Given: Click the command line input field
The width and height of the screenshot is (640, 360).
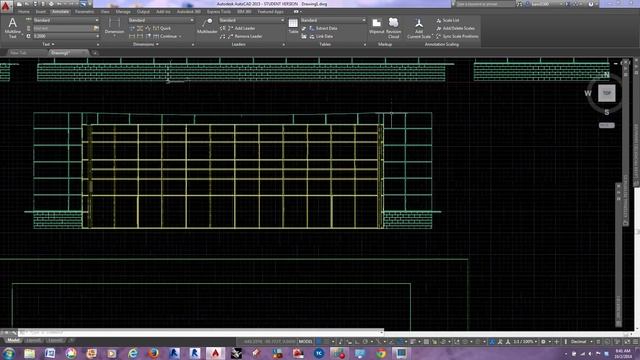Looking at the screenshot, I should click(x=200, y=333).
